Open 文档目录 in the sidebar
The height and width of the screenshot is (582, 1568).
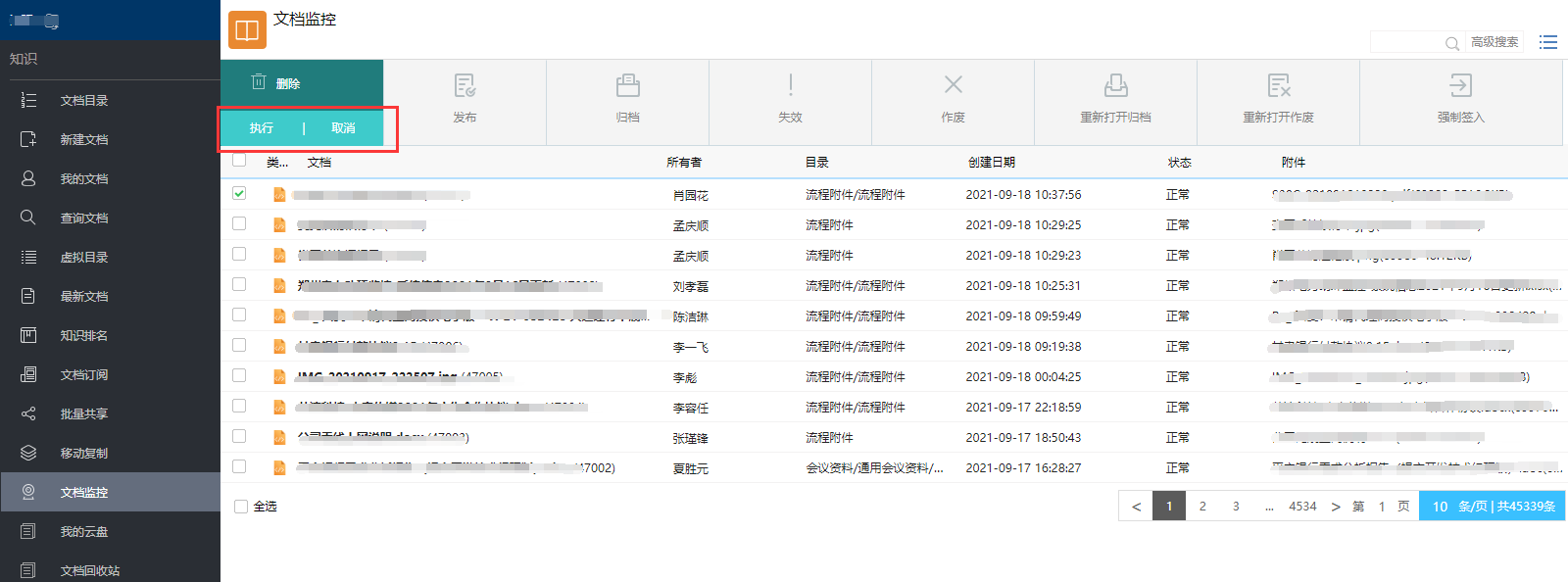(84, 101)
